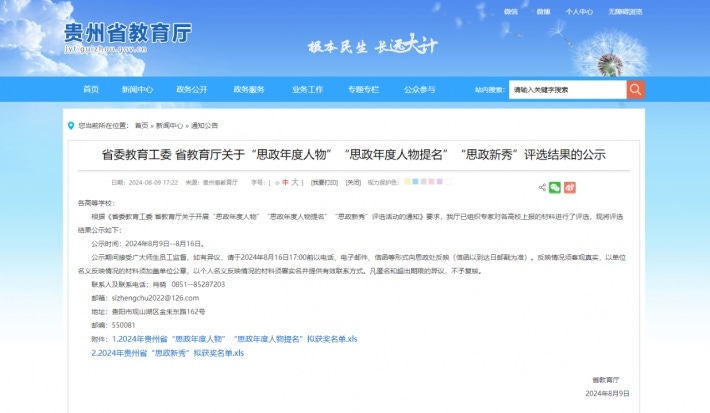The height and width of the screenshot is (413, 710).
Task: Click the 各高等学校 salutation text
Action: point(96,203)
